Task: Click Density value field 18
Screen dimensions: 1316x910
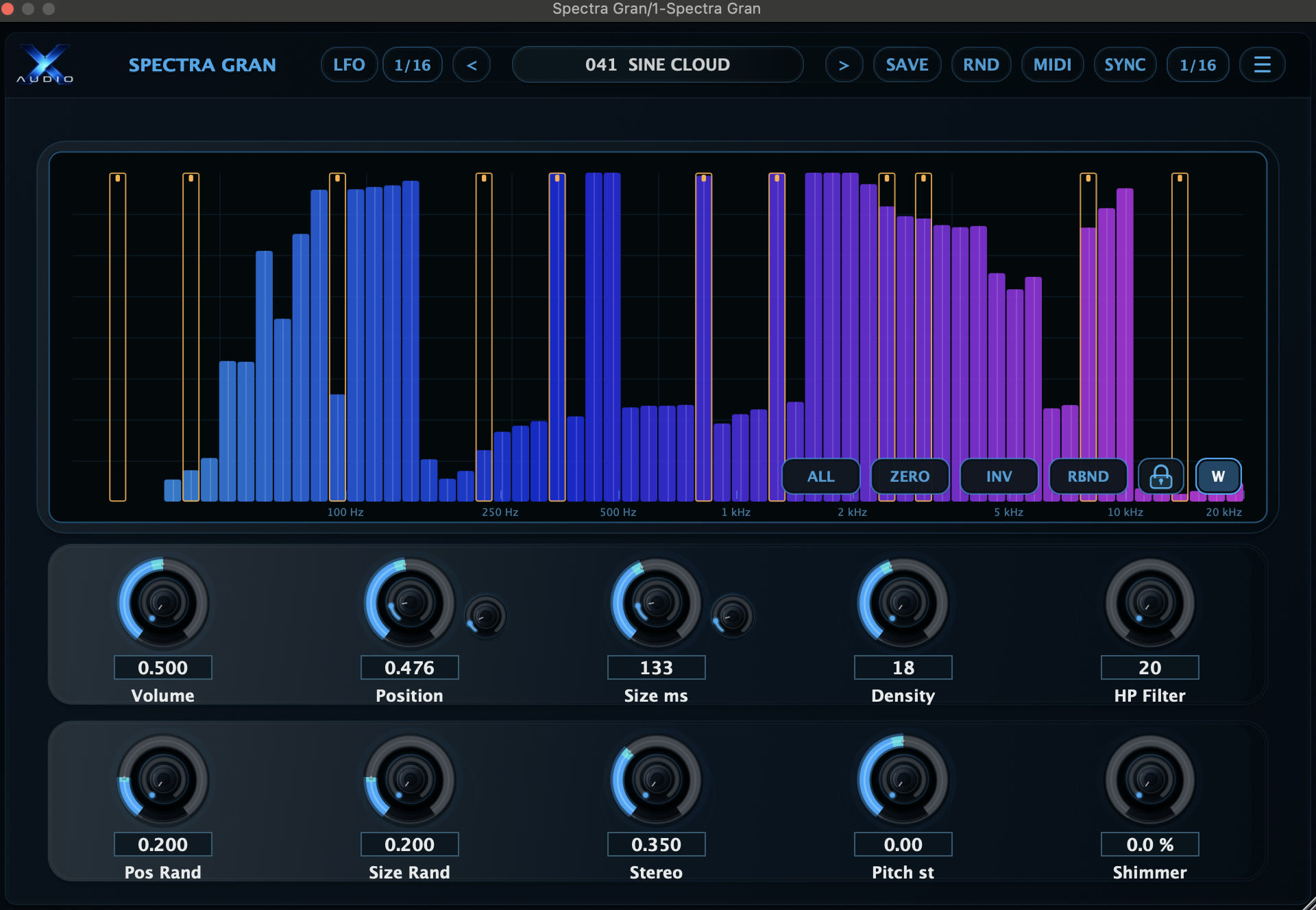Action: click(x=903, y=667)
